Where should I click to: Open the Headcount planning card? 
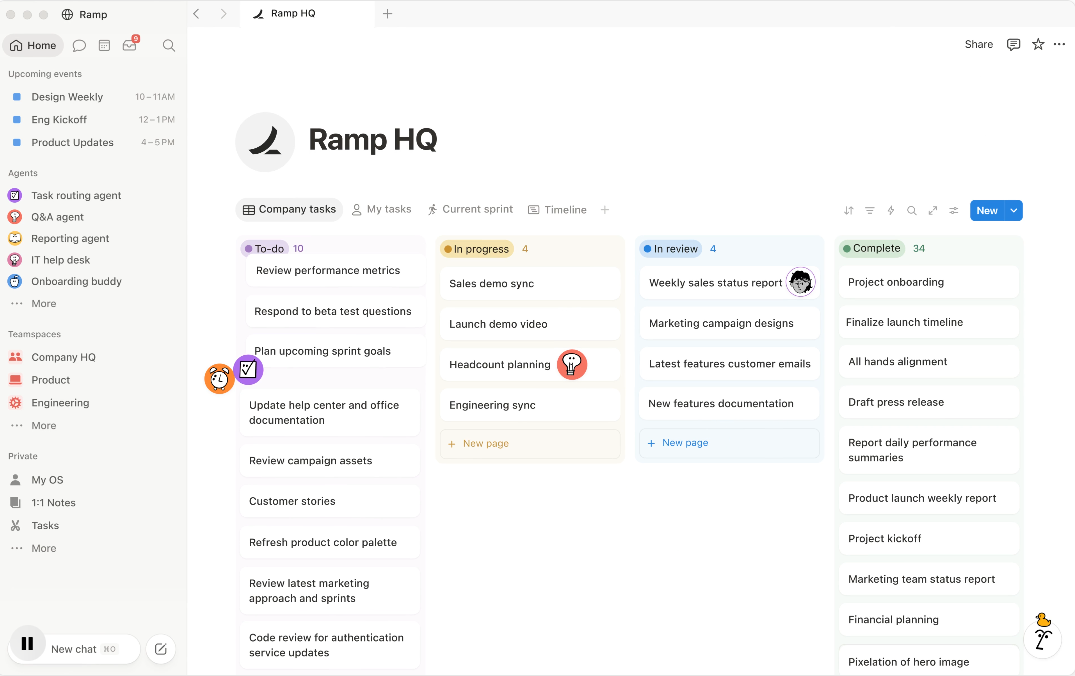click(530, 365)
